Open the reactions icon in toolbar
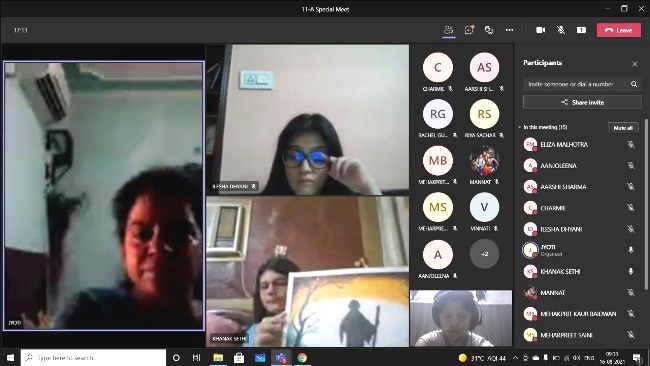The image size is (650, 366). pos(489,30)
